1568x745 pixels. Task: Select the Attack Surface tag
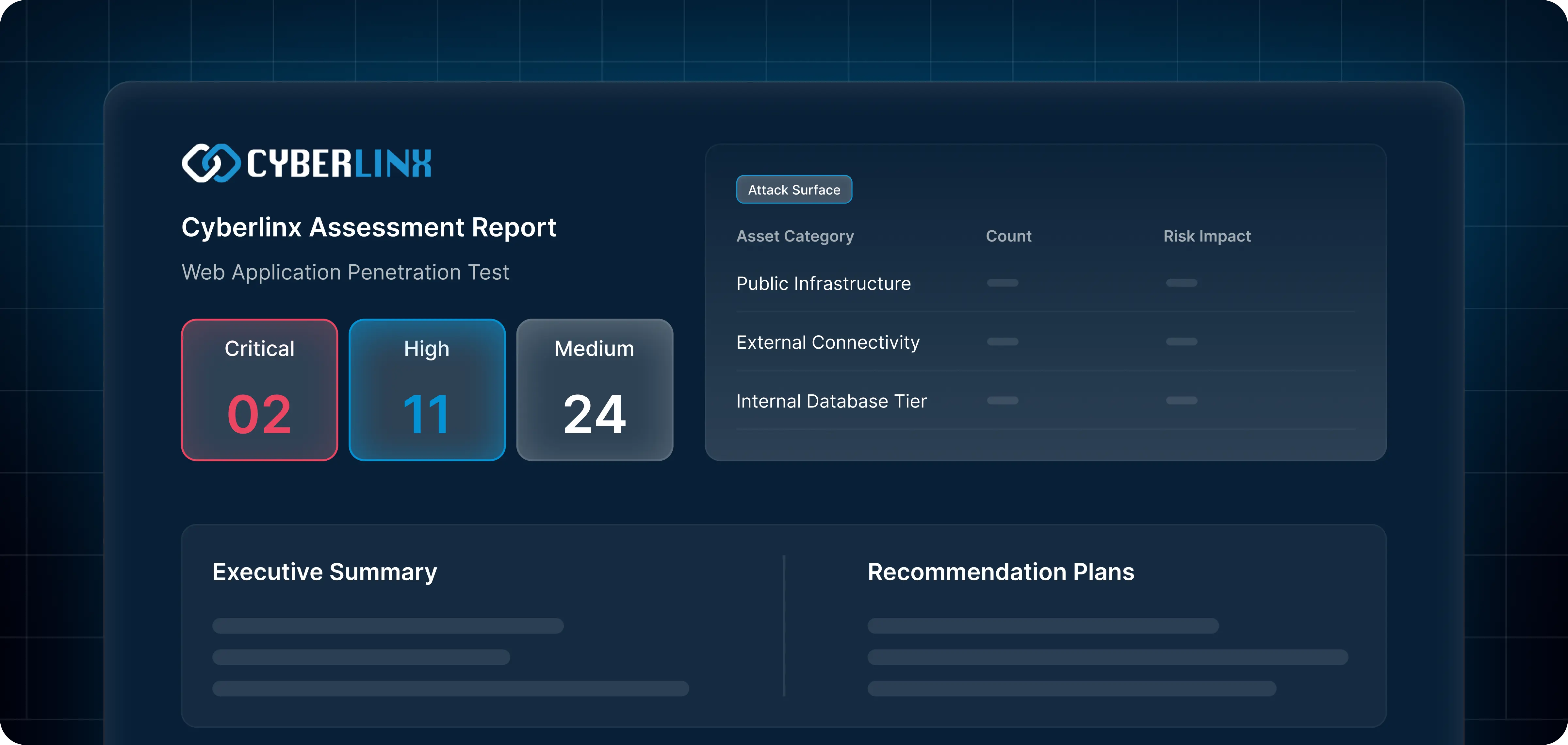pyautogui.click(x=794, y=190)
